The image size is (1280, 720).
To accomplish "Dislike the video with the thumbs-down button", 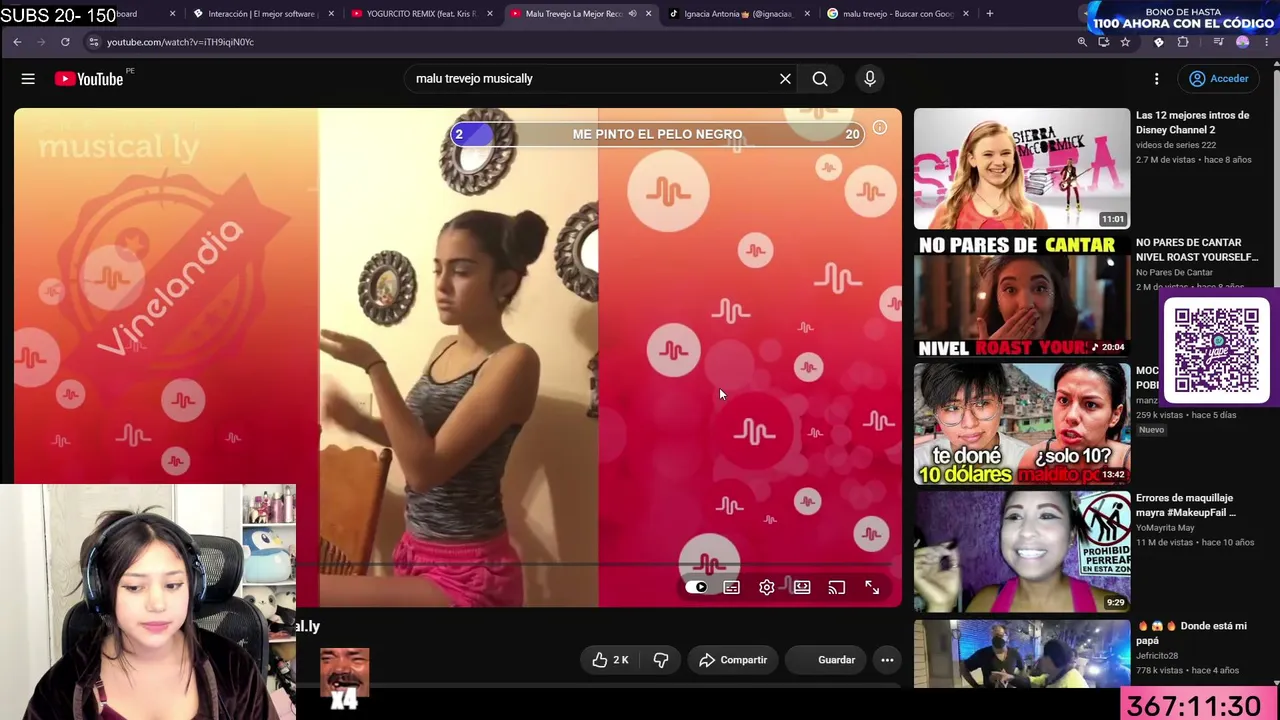I will point(661,660).
